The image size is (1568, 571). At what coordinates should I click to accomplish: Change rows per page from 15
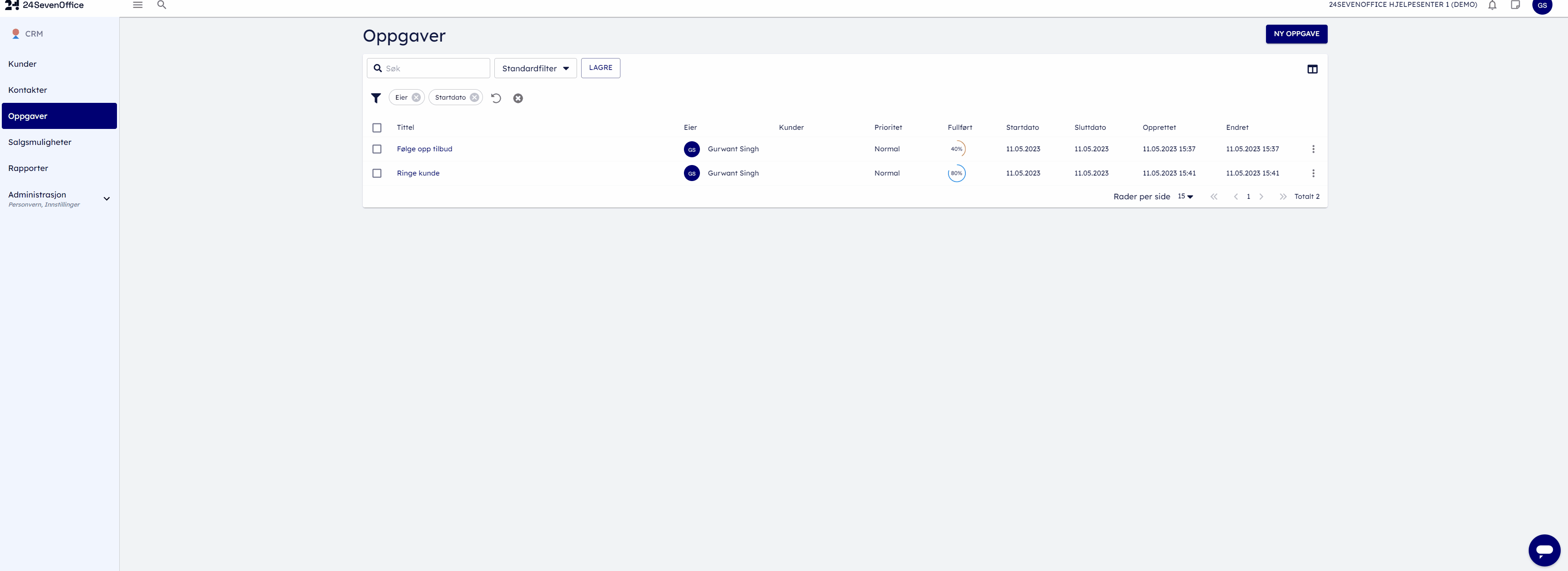pyautogui.click(x=1185, y=196)
